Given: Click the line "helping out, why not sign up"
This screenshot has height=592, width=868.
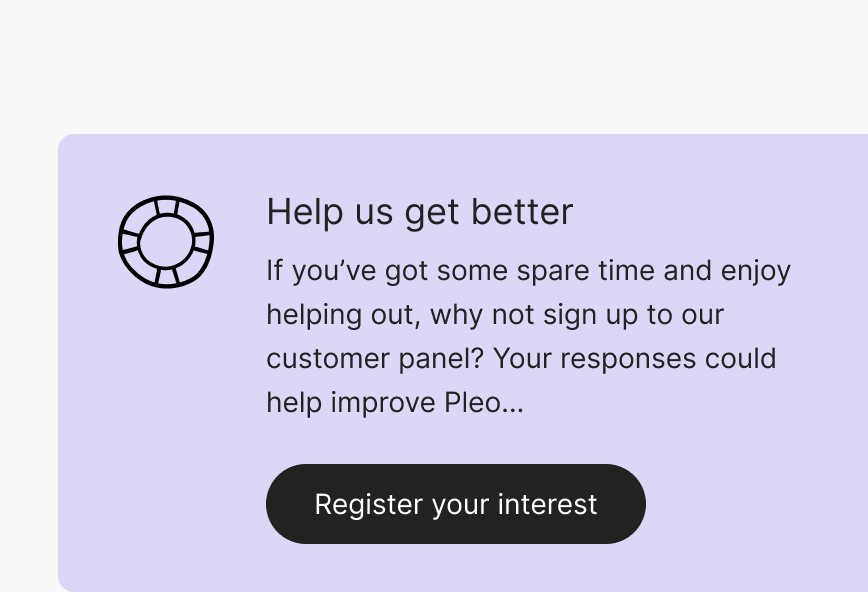Looking at the screenshot, I should tap(494, 315).
